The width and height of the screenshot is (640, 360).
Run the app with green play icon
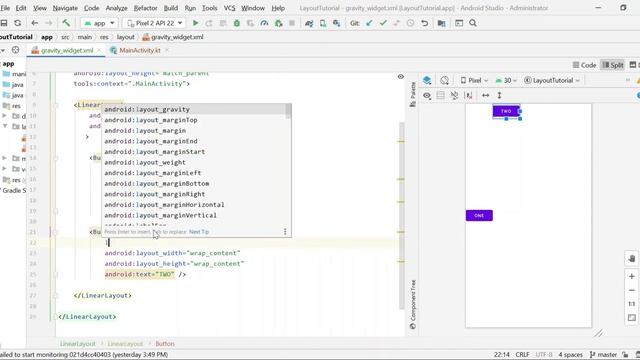click(196, 23)
